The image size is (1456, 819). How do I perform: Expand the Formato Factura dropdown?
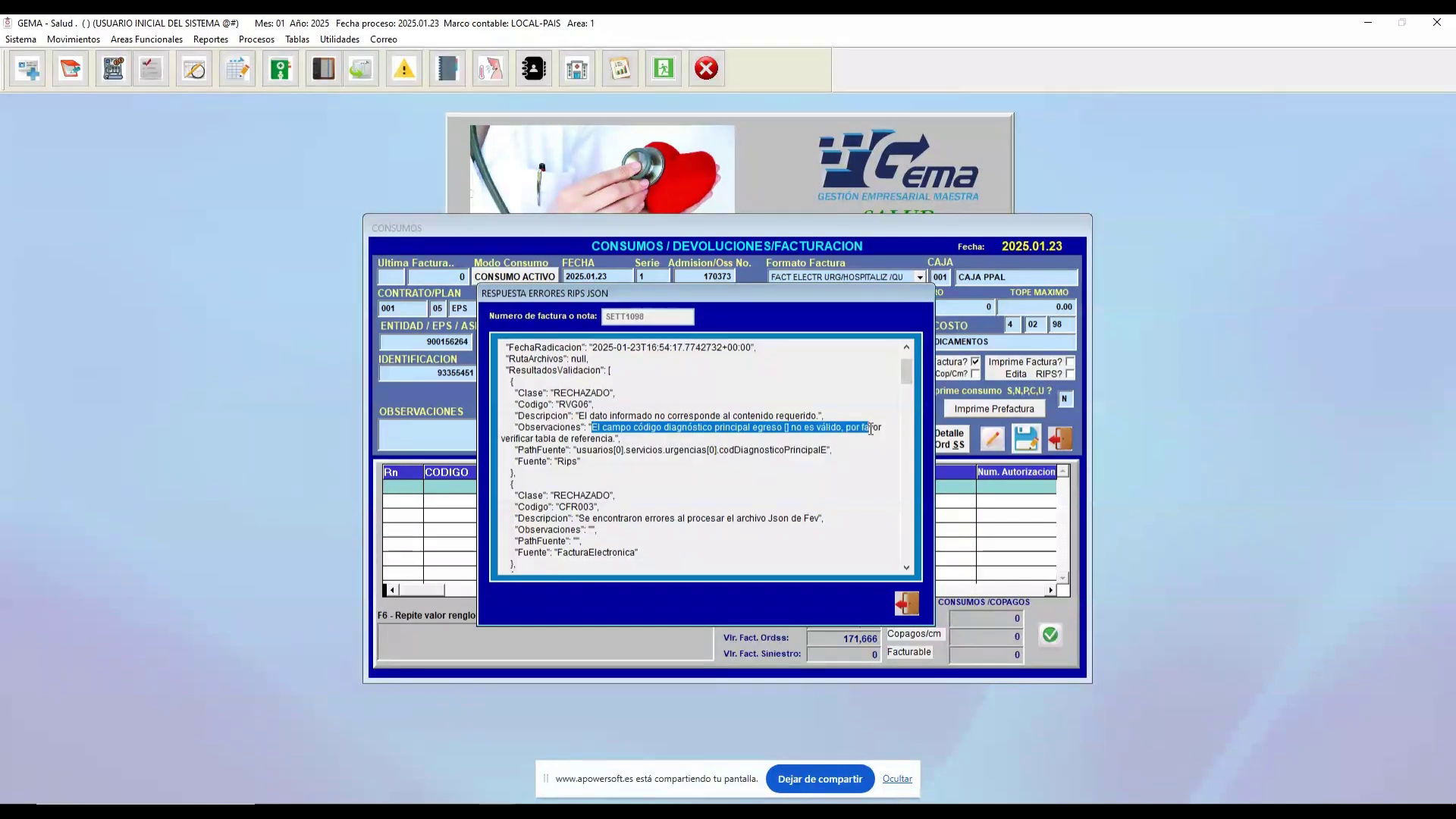click(920, 278)
